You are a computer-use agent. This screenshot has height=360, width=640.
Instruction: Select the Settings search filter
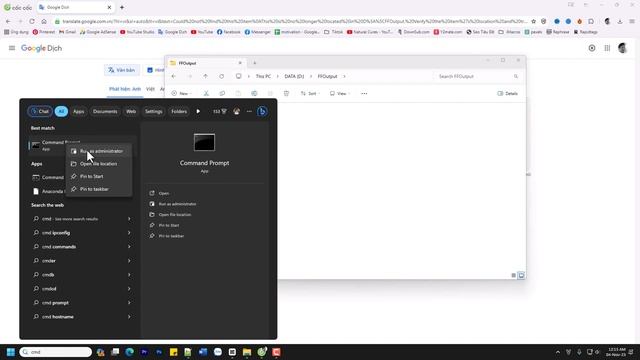[153, 111]
